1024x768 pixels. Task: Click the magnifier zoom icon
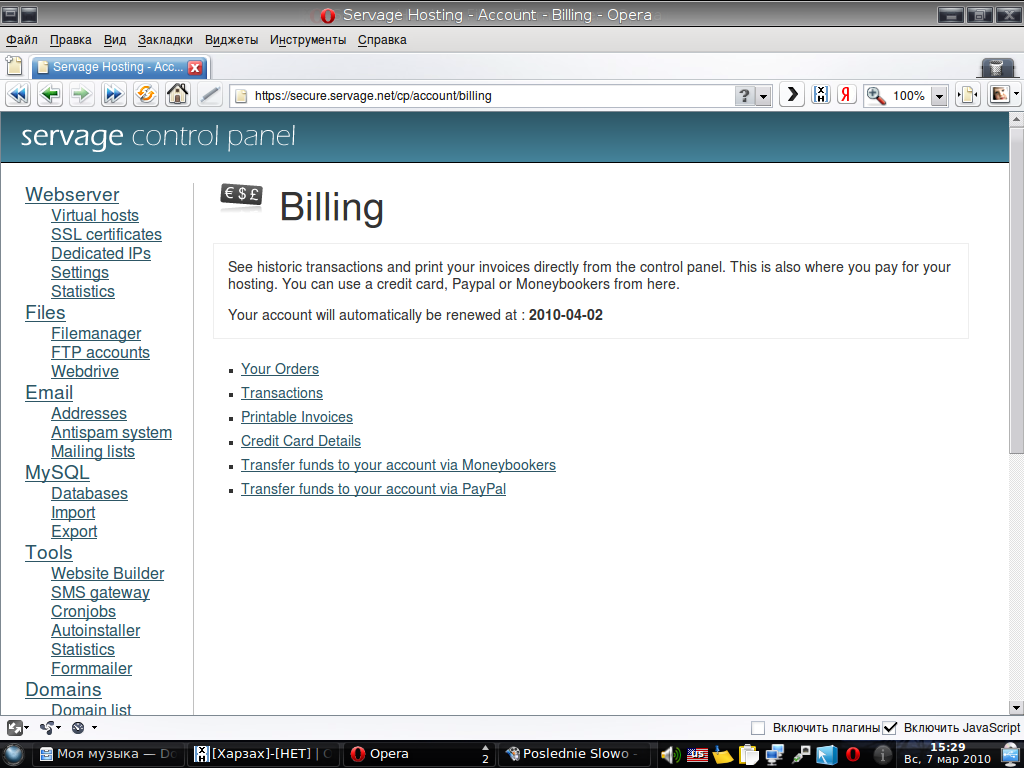point(876,96)
